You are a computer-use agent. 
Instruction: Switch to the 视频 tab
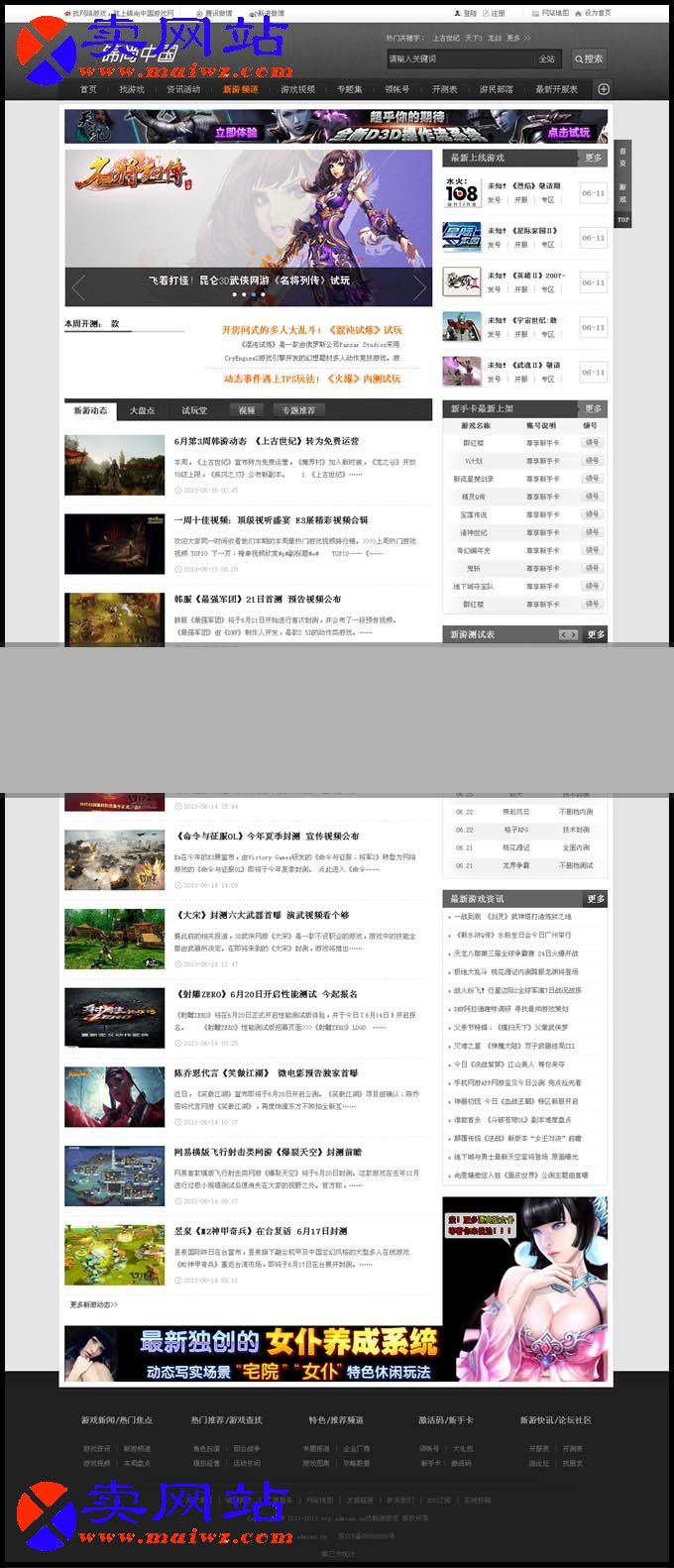click(x=247, y=410)
